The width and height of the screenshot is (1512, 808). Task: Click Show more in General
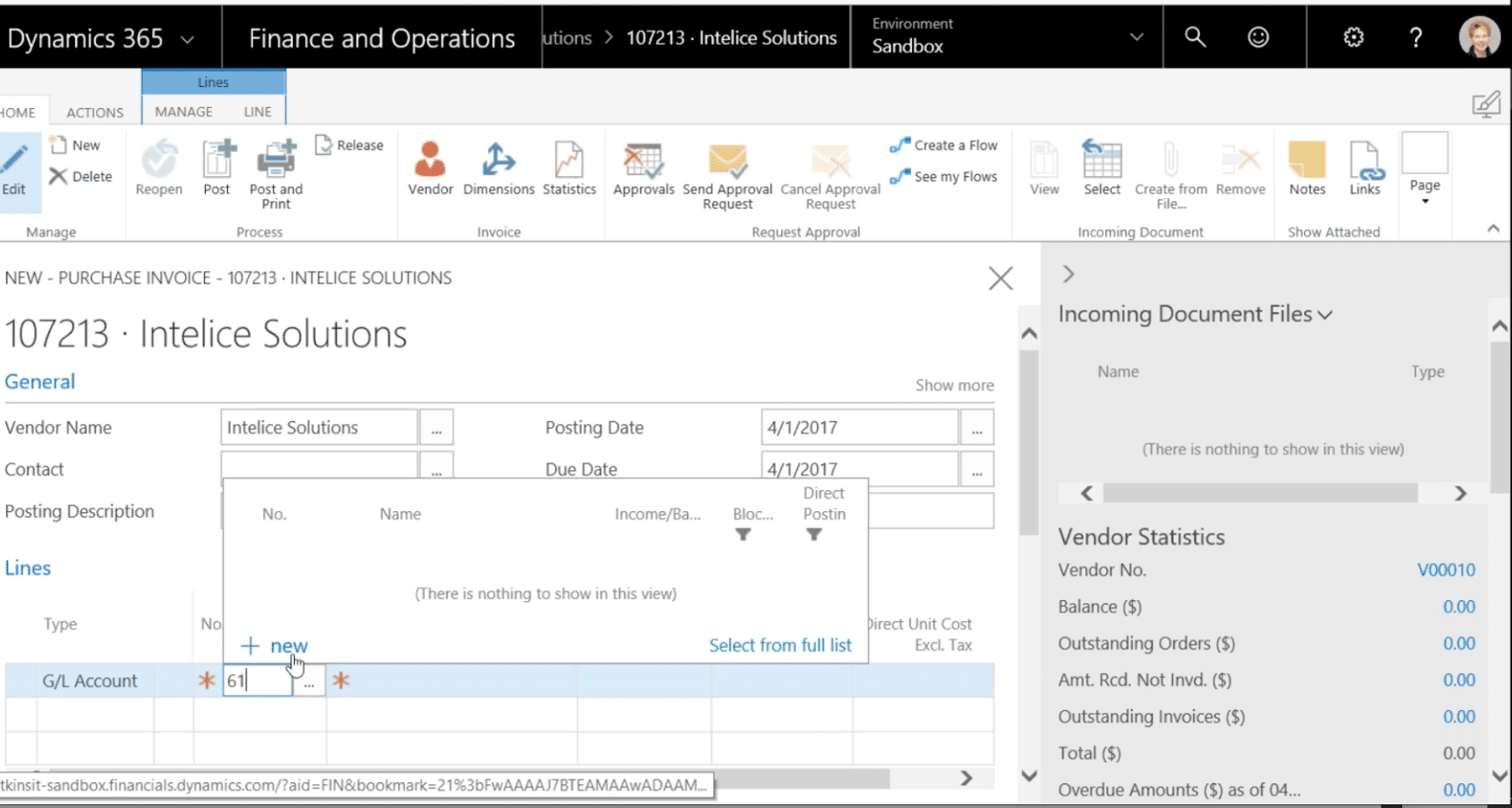click(x=954, y=385)
